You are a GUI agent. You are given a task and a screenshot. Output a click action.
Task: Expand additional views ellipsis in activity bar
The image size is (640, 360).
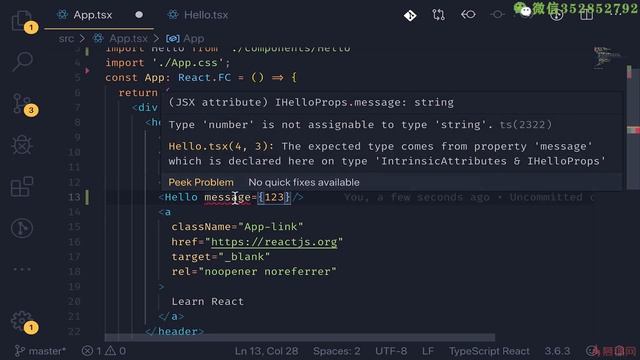(x=22, y=269)
